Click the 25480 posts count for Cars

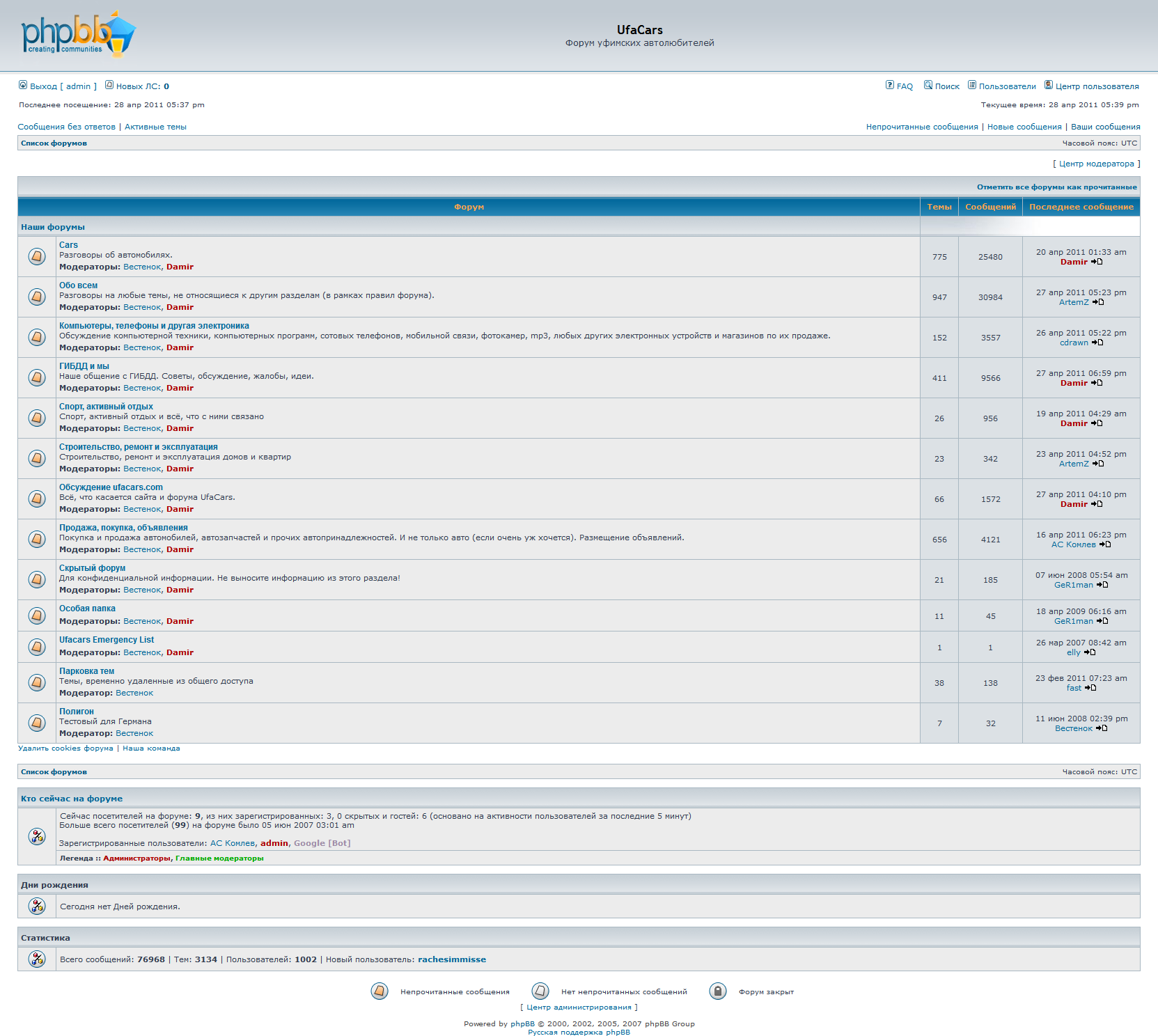990,257
